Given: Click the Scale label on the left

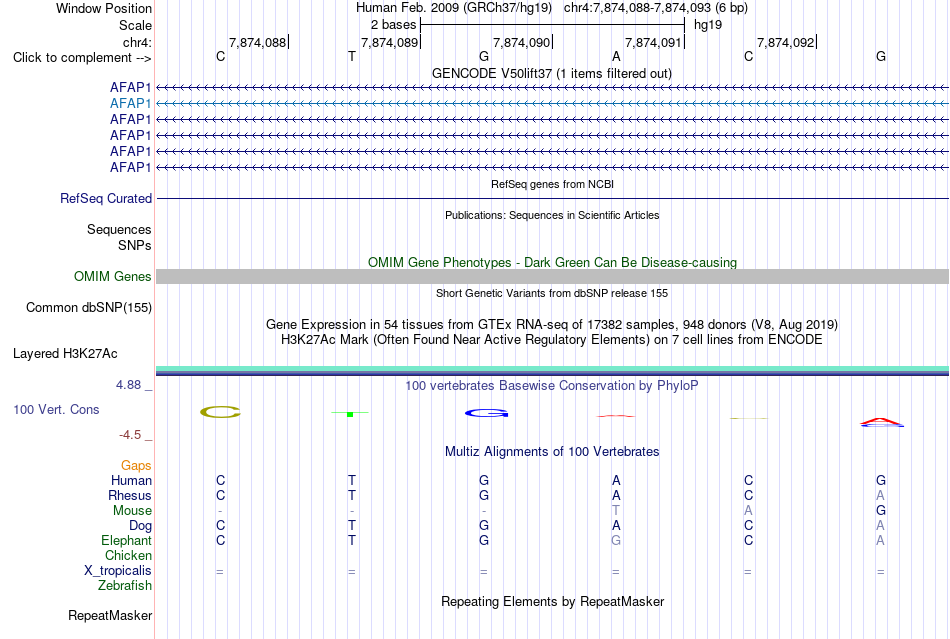Looking at the screenshot, I should click(135, 25).
